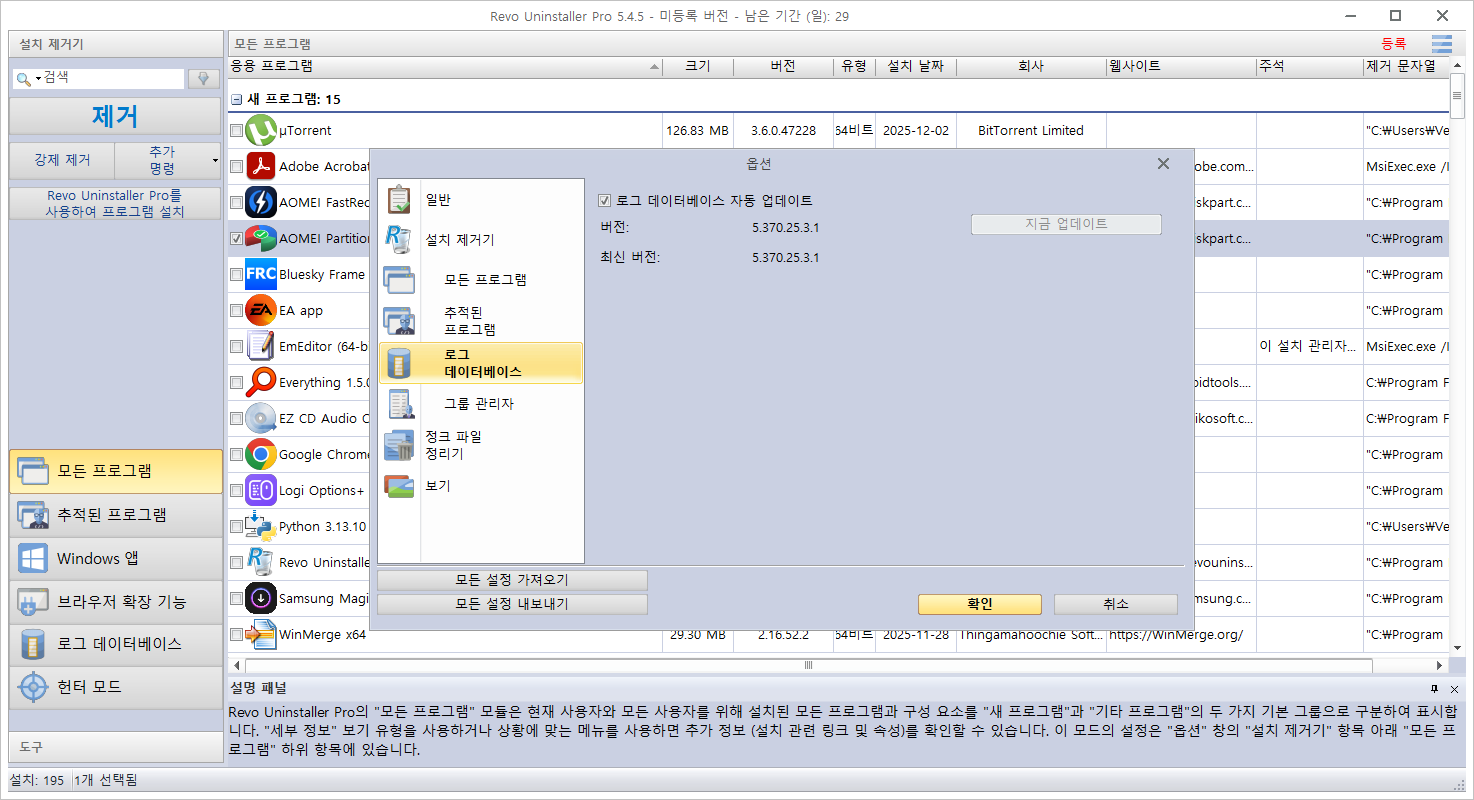Click Export All Settings button
The height and width of the screenshot is (800, 1474).
pyautogui.click(x=512, y=604)
